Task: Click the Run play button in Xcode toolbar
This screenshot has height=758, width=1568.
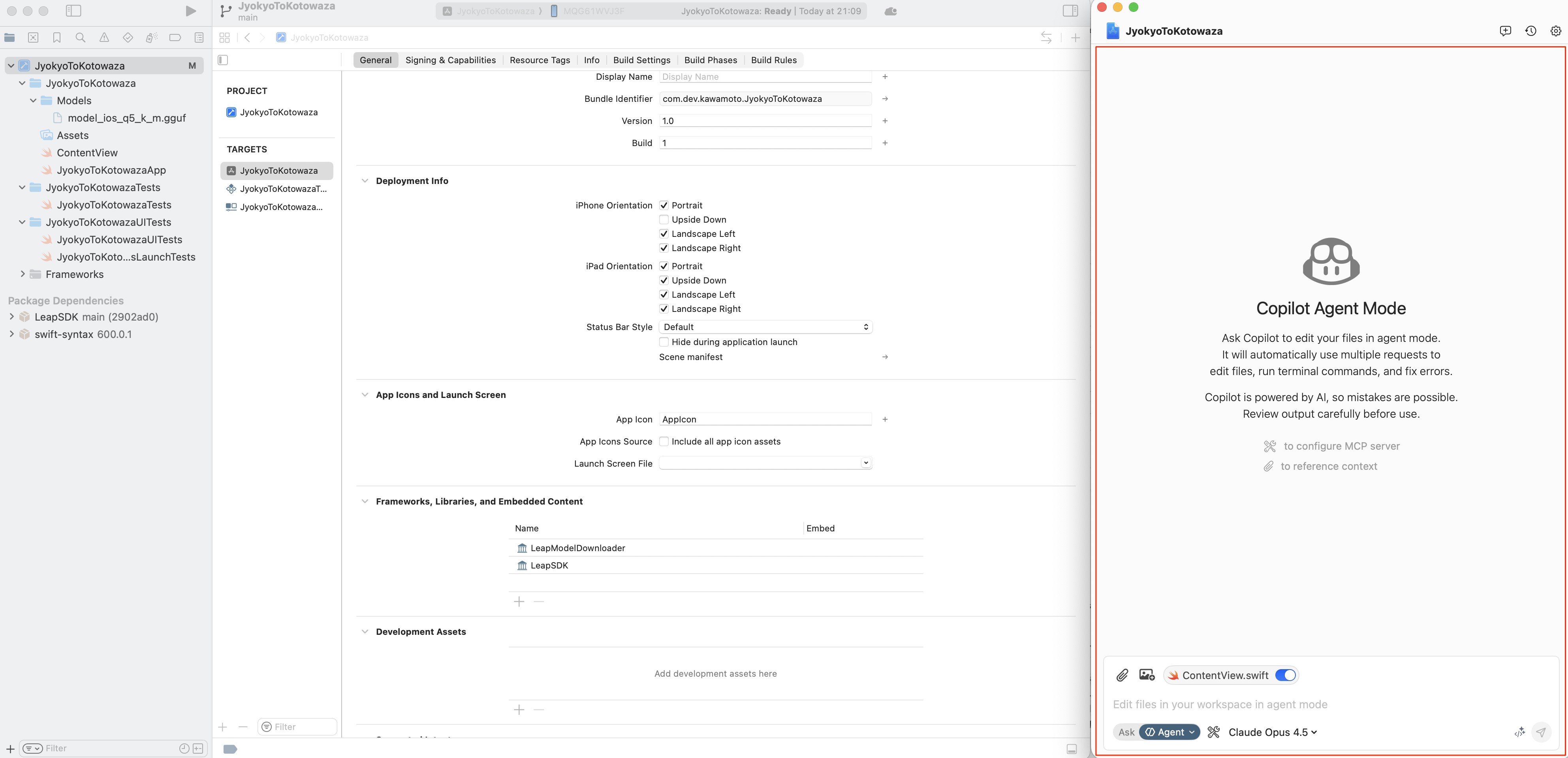Action: [x=190, y=11]
